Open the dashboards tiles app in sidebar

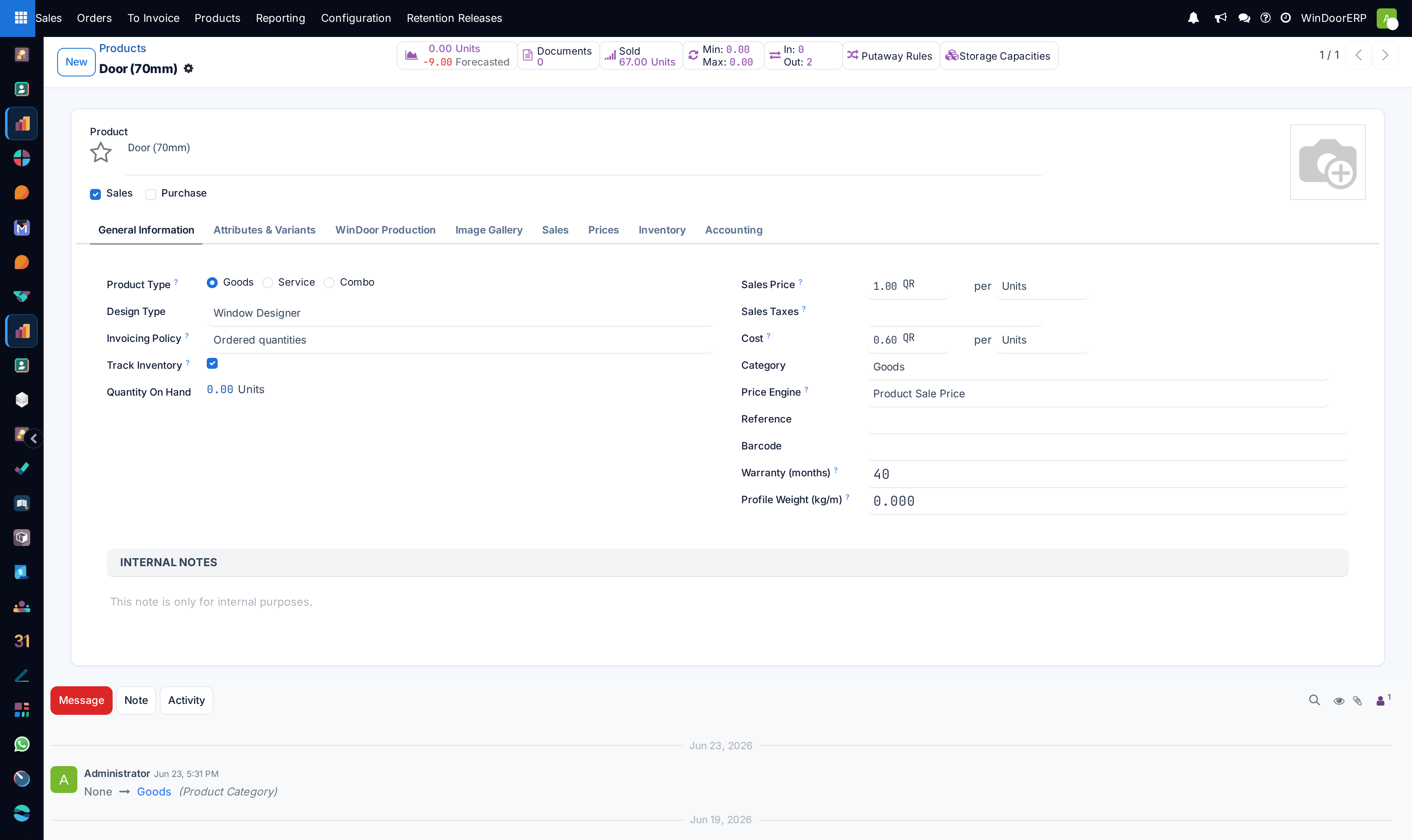[x=21, y=709]
